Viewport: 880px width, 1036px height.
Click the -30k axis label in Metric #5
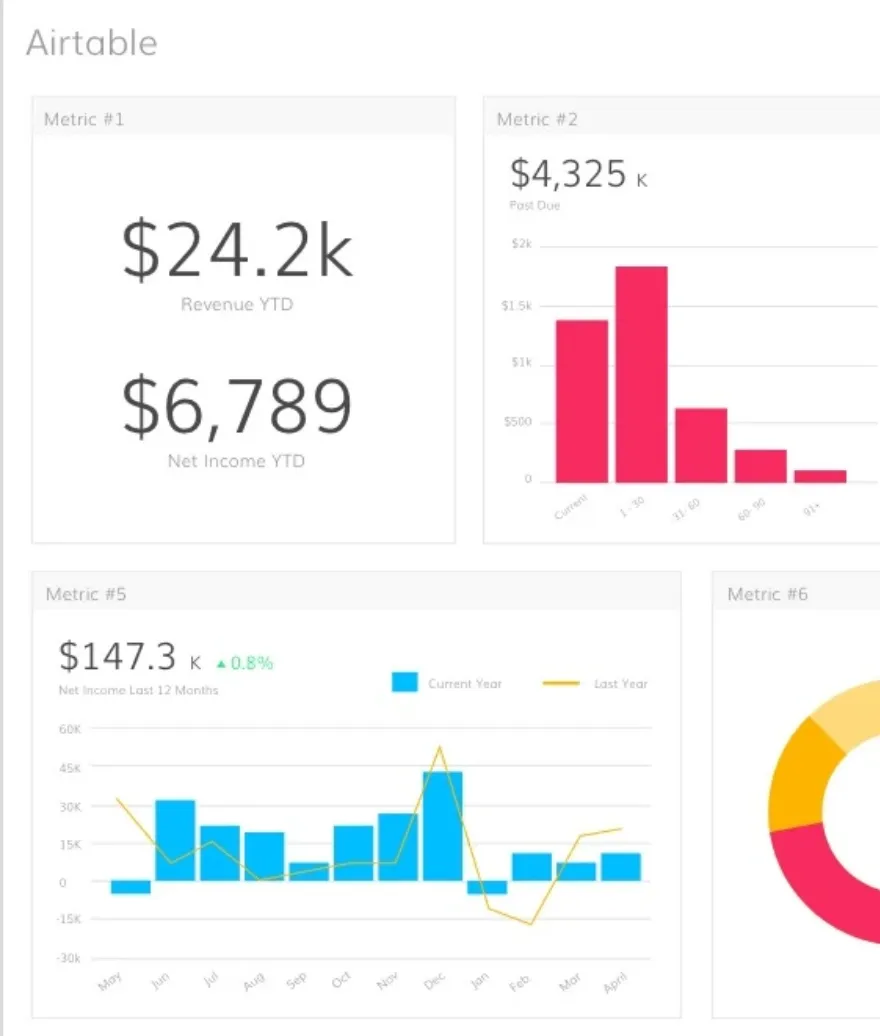pyautogui.click(x=69, y=957)
